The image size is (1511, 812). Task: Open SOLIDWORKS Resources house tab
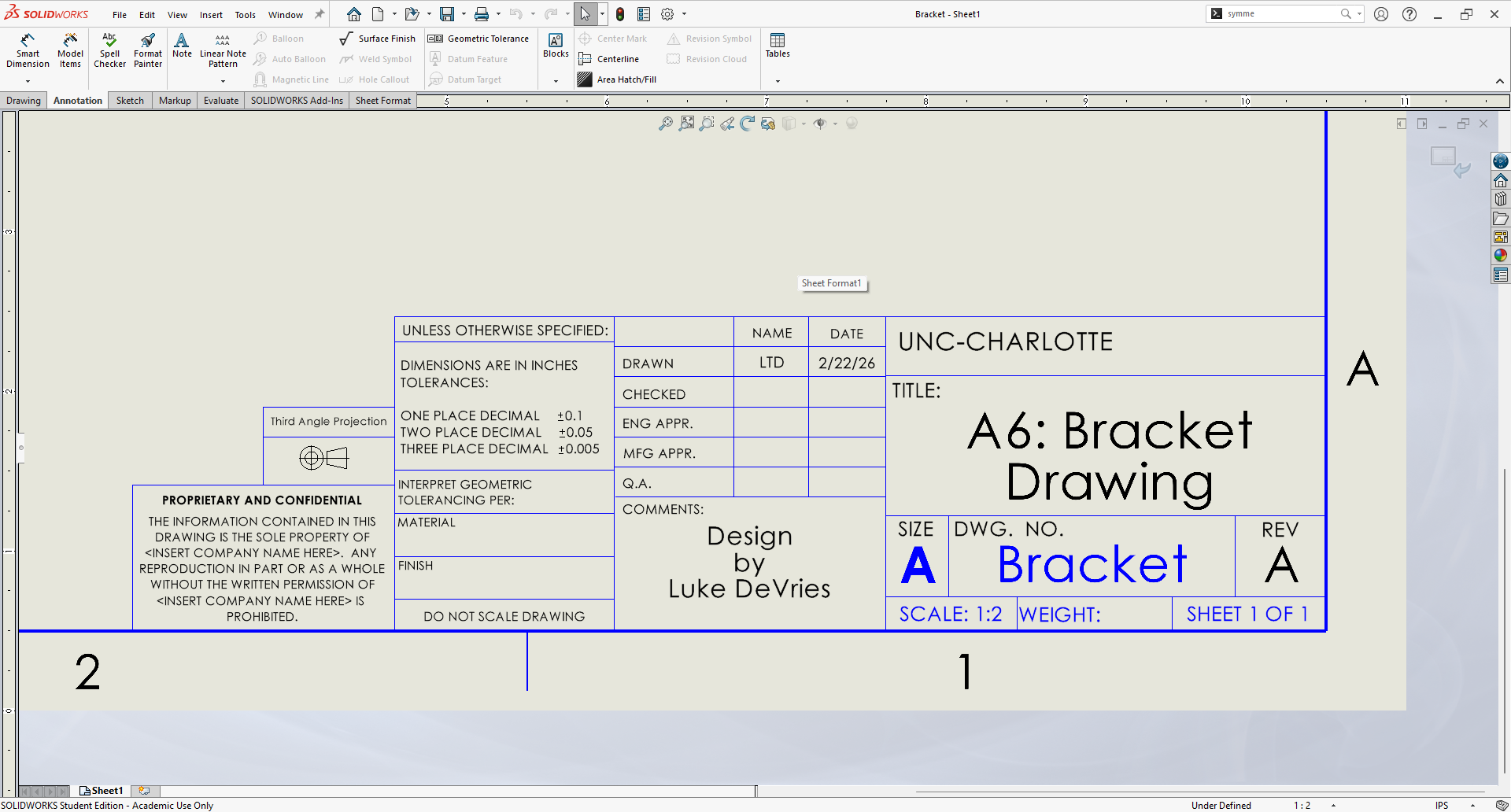pos(1501,180)
